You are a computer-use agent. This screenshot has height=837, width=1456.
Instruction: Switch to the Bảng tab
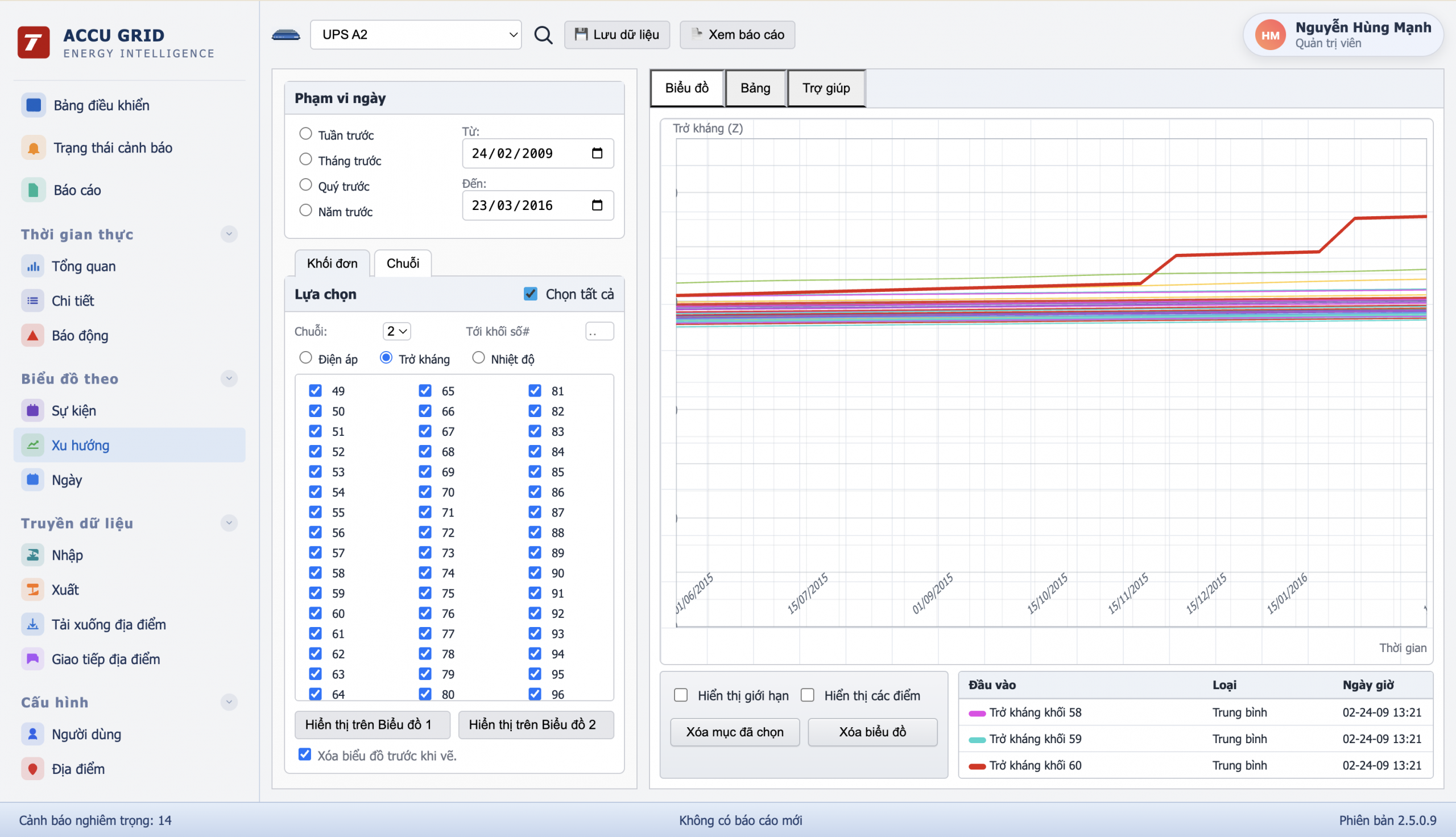(755, 88)
